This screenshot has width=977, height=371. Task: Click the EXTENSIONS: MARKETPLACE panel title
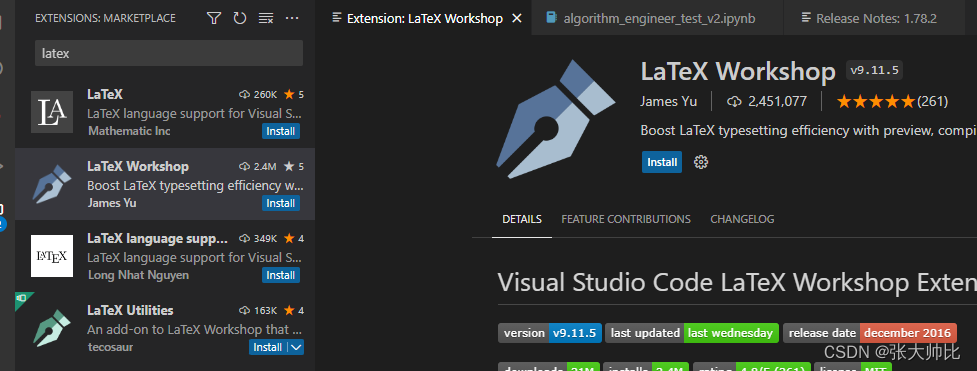(105, 18)
